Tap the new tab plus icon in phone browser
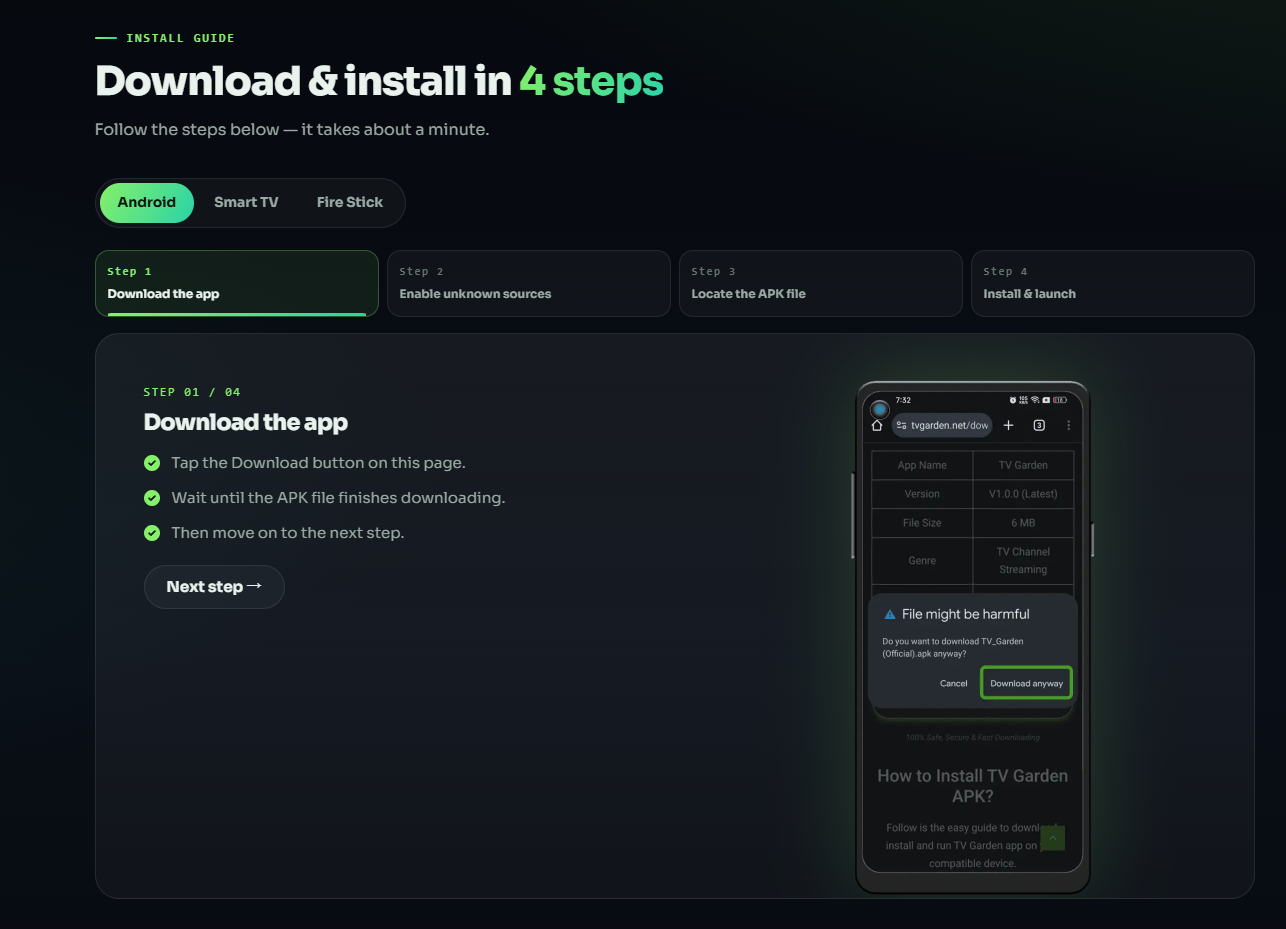 [1008, 425]
